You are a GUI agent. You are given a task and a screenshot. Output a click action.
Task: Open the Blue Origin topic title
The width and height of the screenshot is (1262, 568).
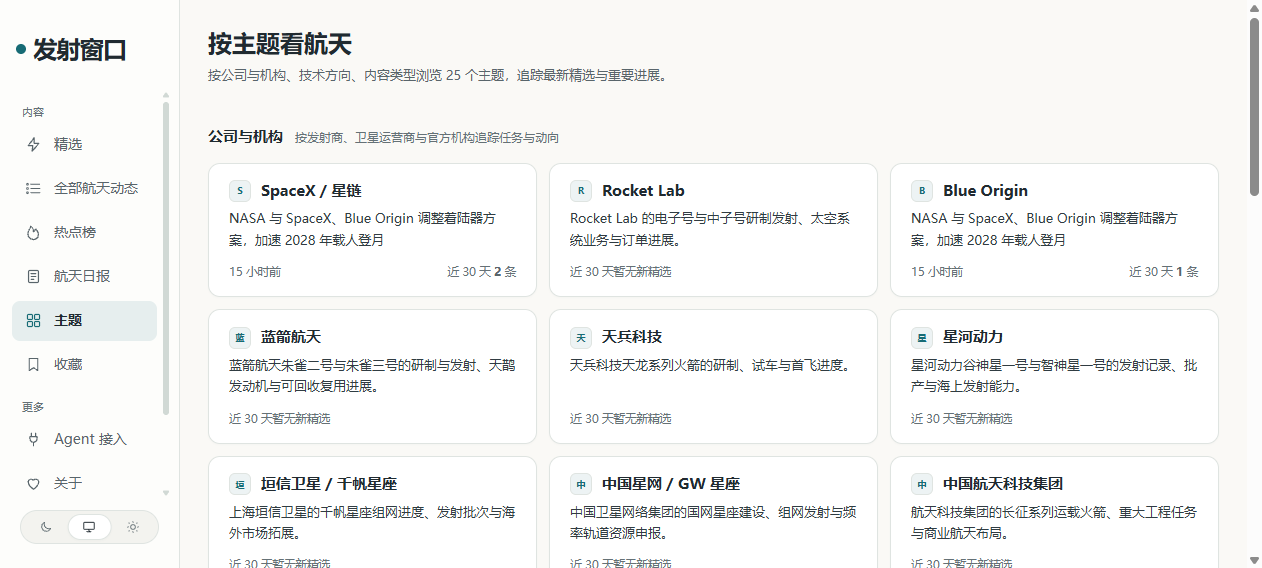[x=985, y=191]
